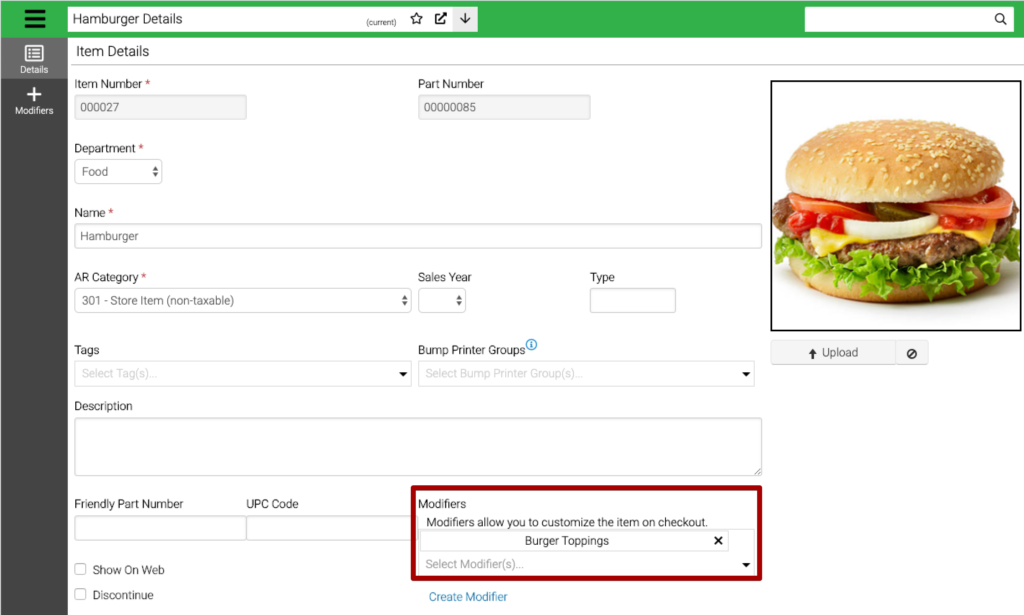
Task: Switch to the Details sidebar tab
Action: pos(34,59)
